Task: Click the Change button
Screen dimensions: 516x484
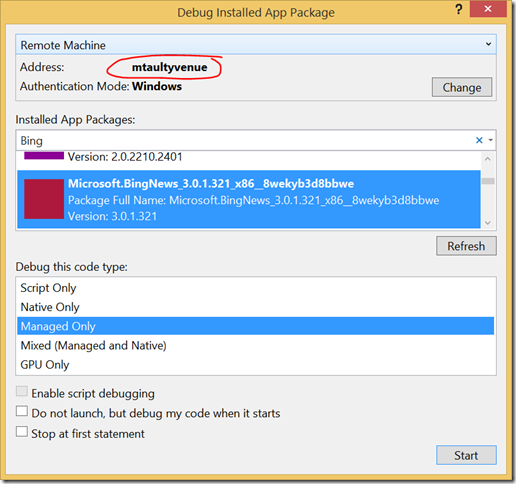Action: [462, 87]
